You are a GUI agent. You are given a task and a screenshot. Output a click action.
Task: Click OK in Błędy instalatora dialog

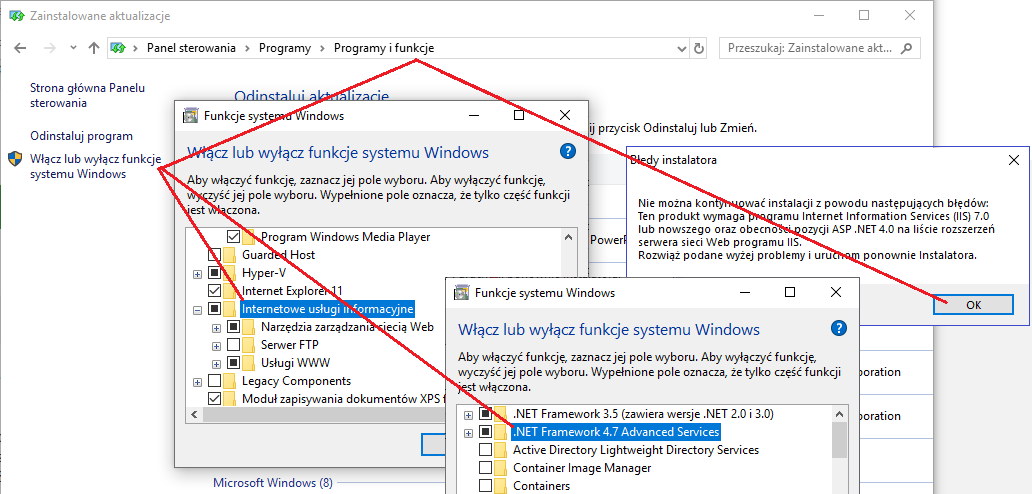coord(973,305)
